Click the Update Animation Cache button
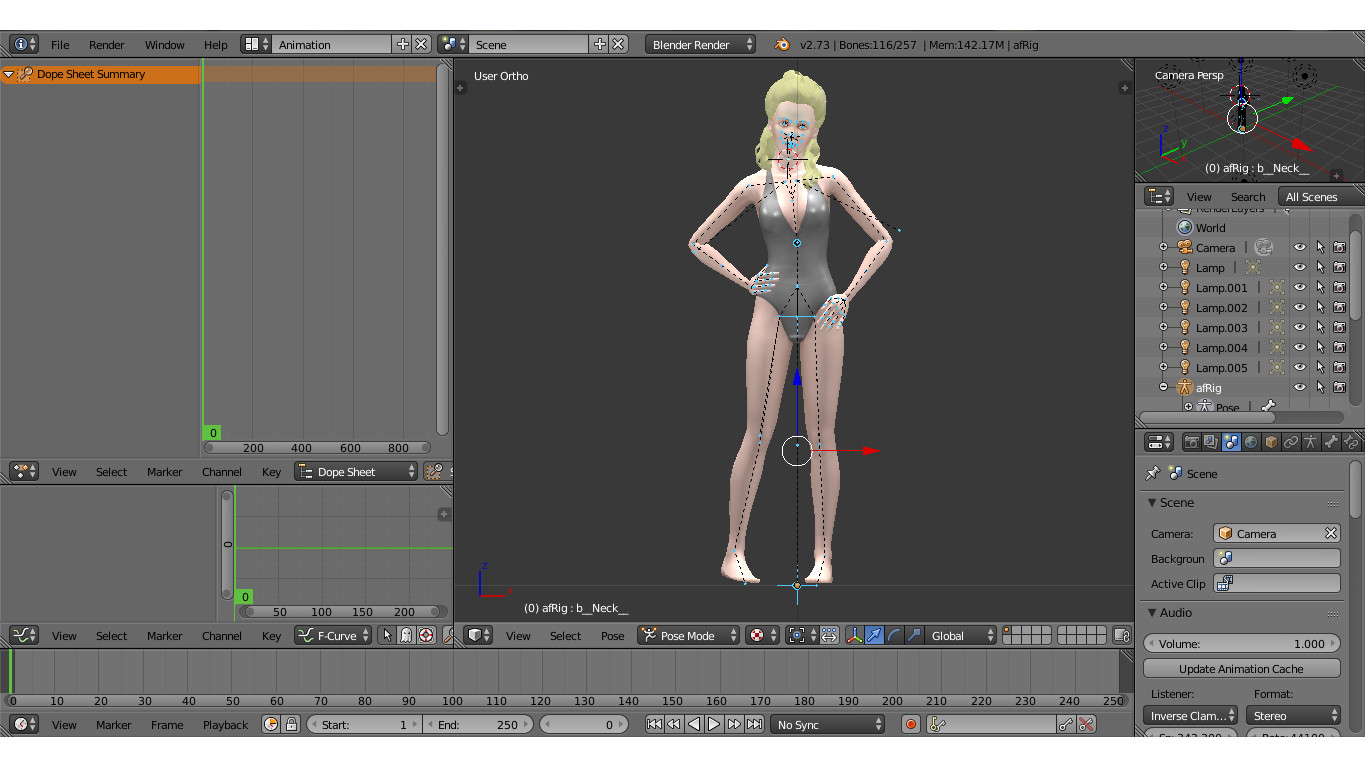 tap(1241, 668)
